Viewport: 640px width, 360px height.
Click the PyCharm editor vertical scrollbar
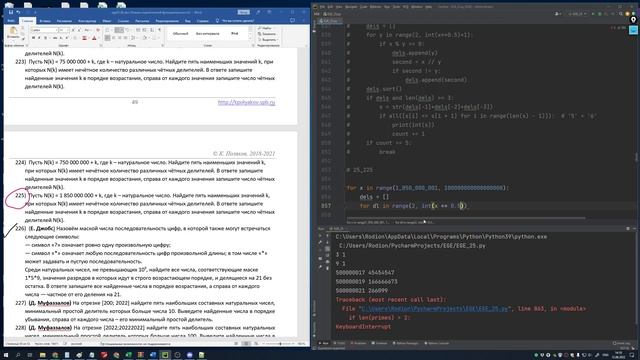(636, 157)
